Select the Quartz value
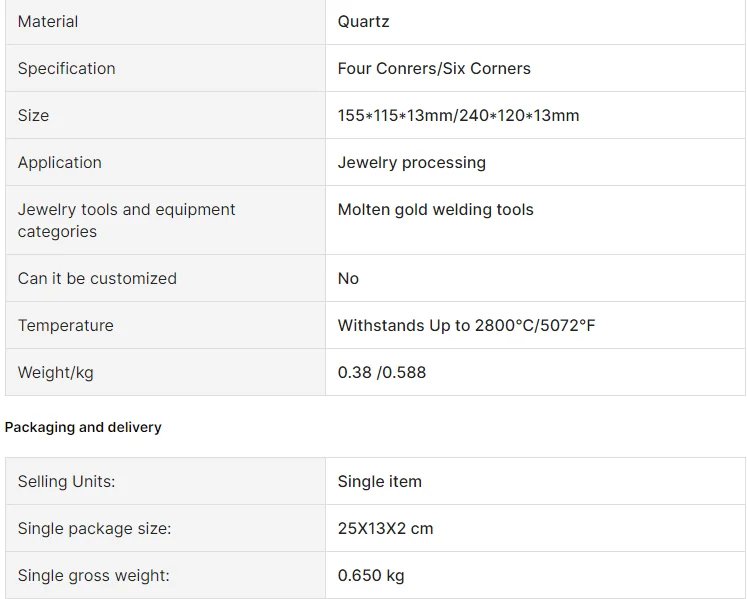This screenshot has height=599, width=747. coord(363,22)
